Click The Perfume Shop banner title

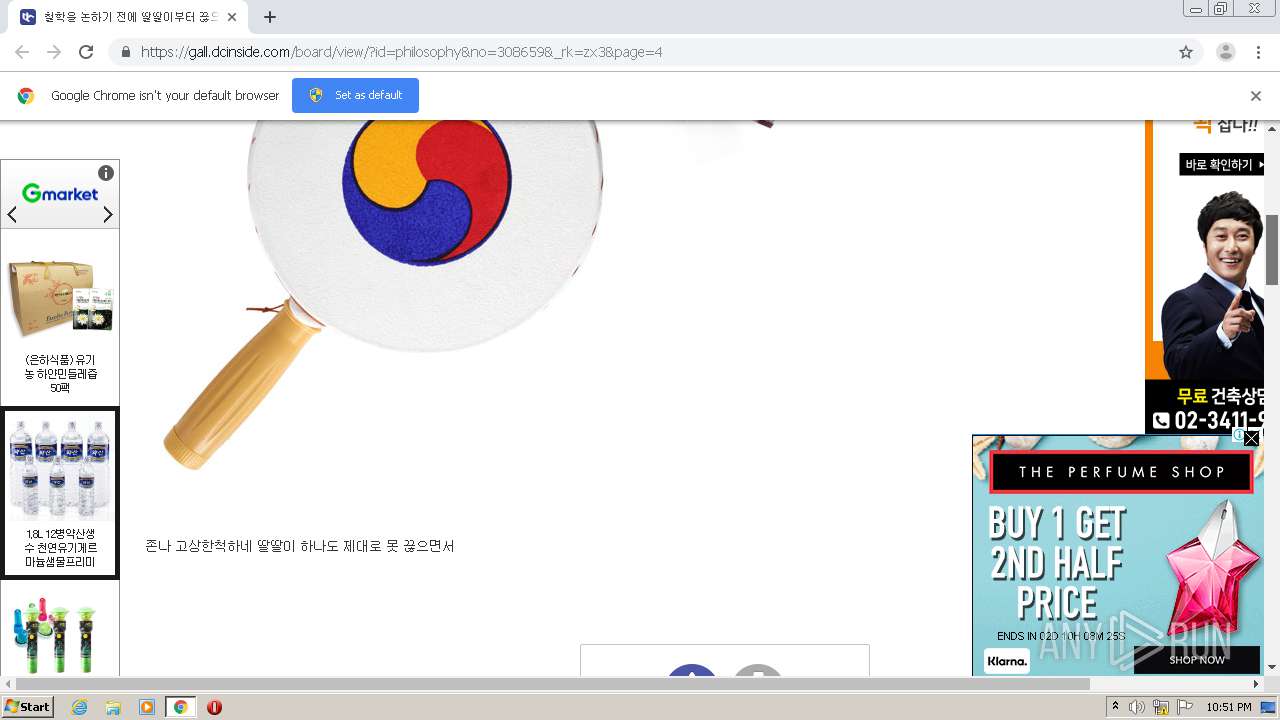(x=1121, y=472)
